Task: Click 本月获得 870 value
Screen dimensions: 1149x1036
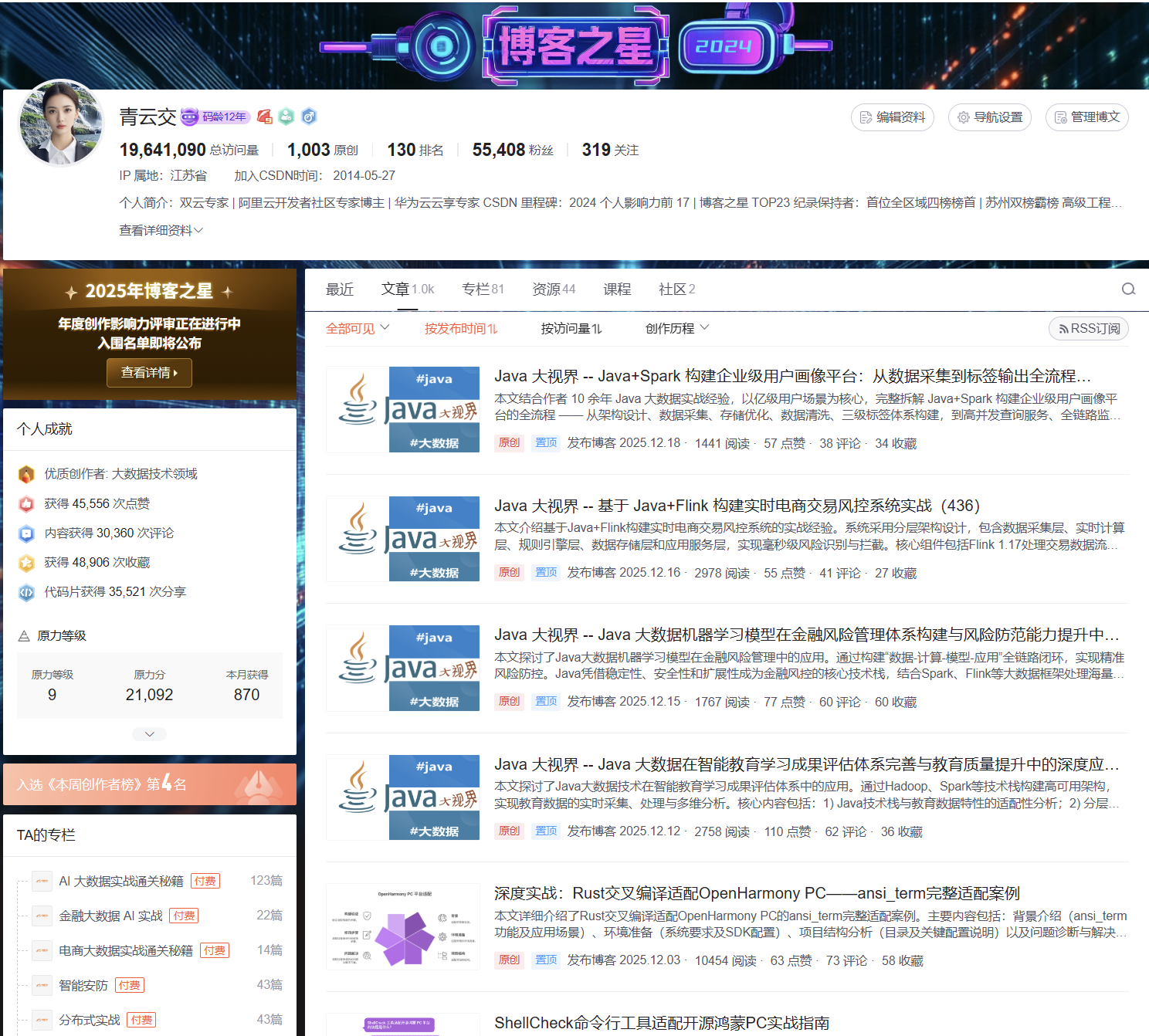Action: 247,695
